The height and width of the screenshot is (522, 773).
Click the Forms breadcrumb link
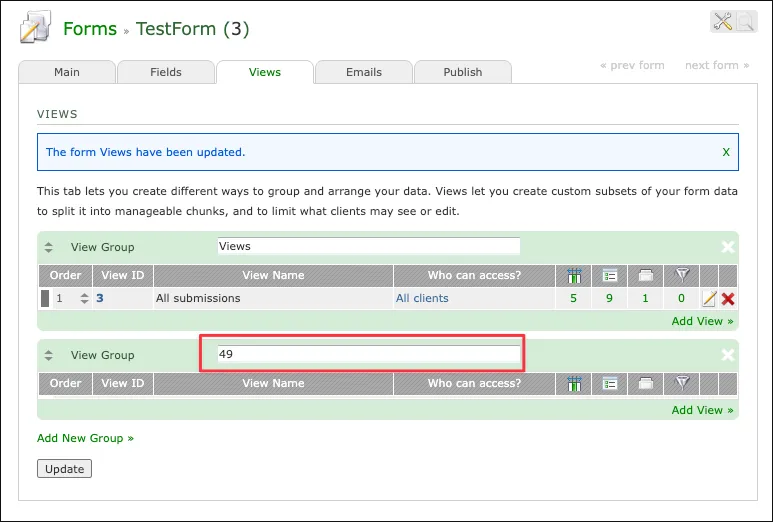click(89, 28)
